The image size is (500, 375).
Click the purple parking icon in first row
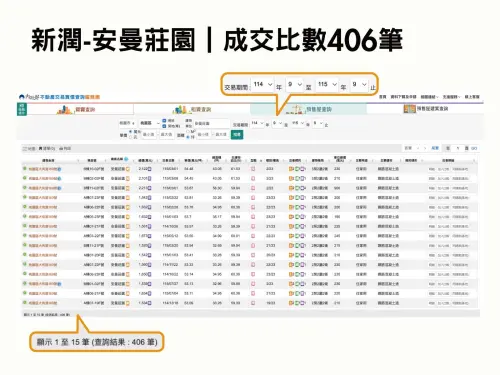coord(303,169)
